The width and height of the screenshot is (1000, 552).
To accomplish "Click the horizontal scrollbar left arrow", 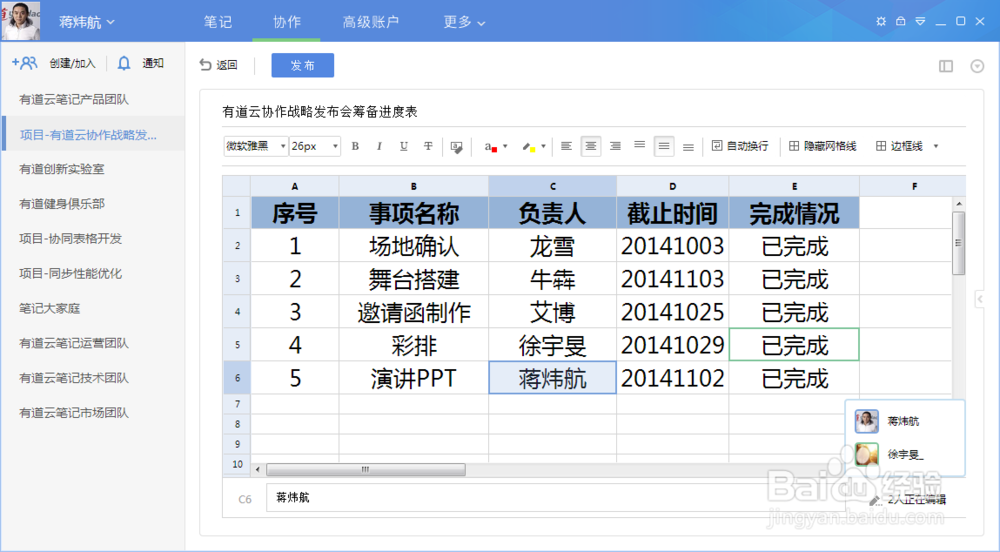I will (x=258, y=470).
